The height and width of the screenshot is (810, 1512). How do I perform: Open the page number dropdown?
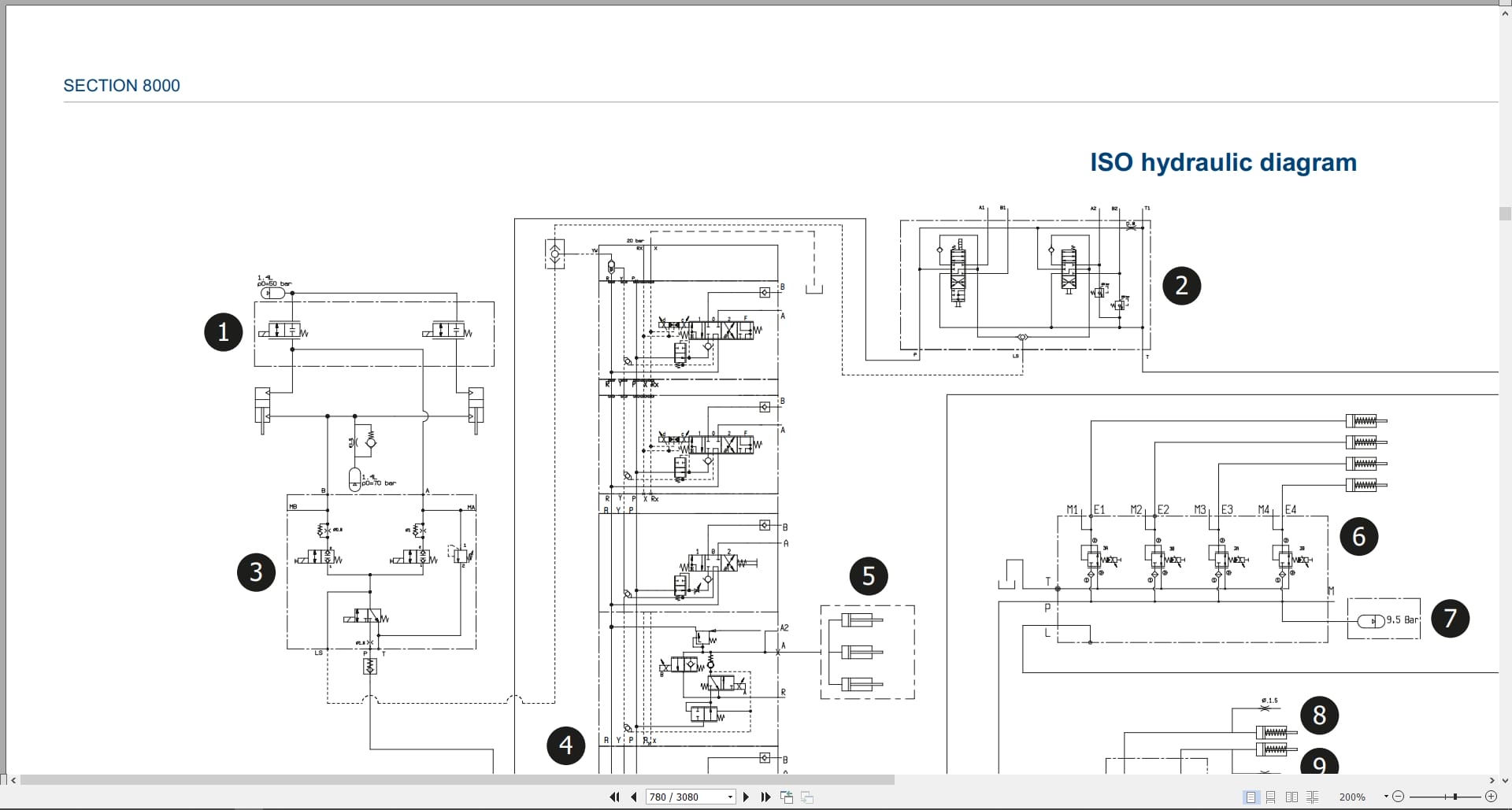730,797
